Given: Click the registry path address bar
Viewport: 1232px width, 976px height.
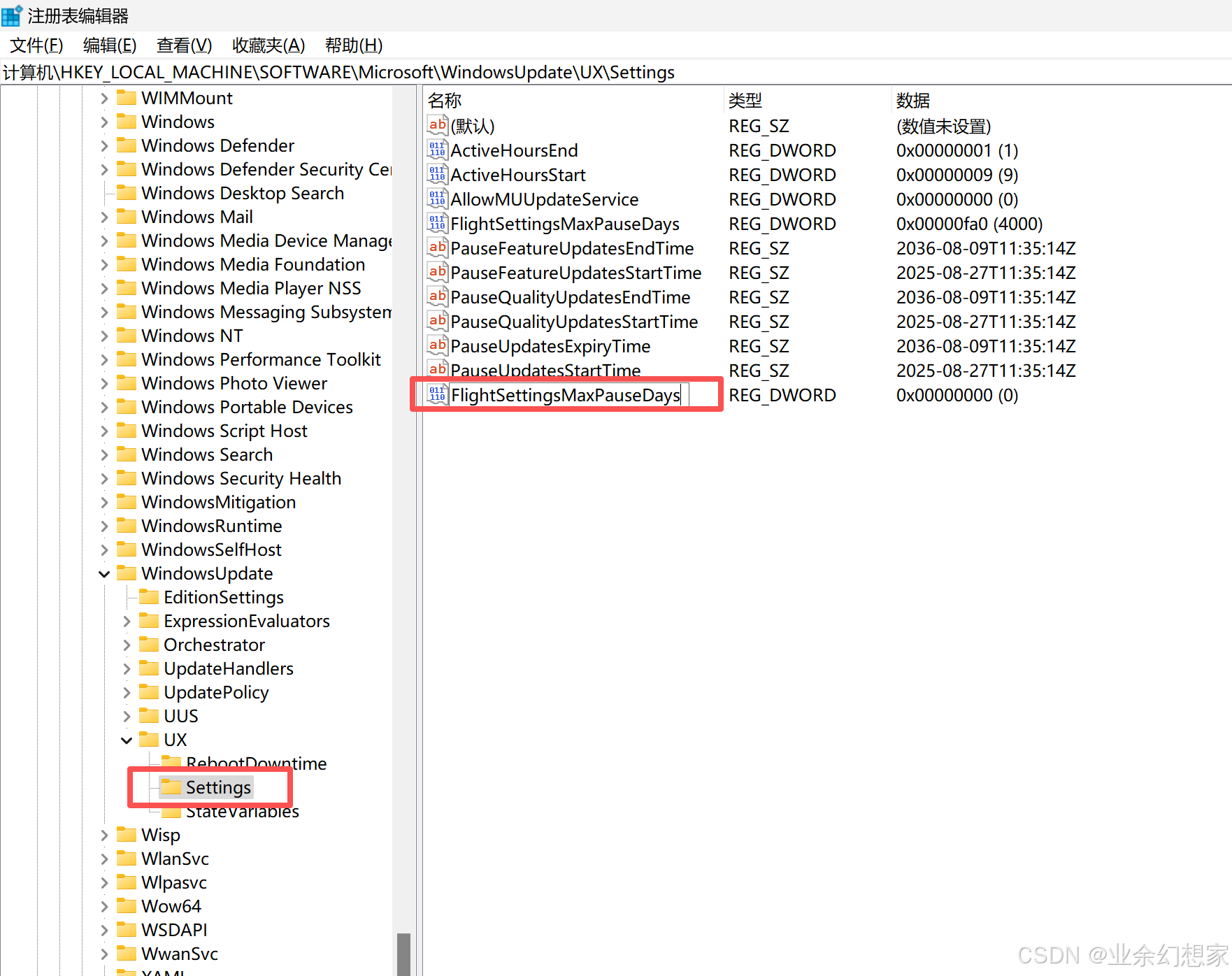Looking at the screenshot, I should click(615, 72).
